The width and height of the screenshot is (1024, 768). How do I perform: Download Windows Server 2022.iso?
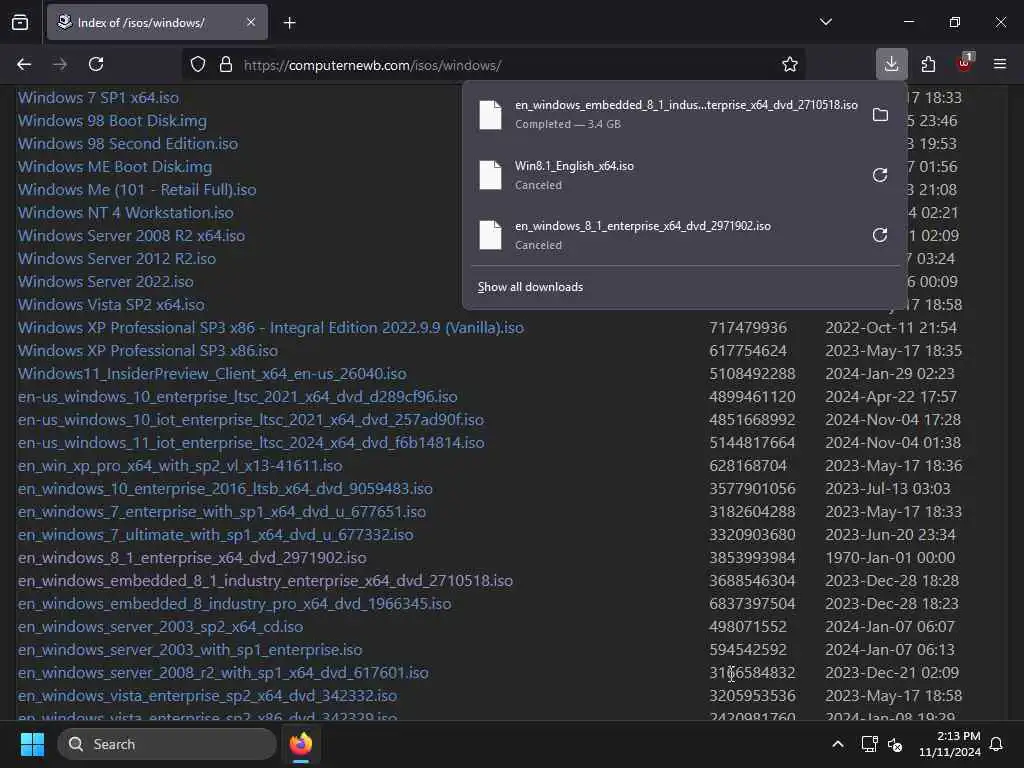click(106, 281)
